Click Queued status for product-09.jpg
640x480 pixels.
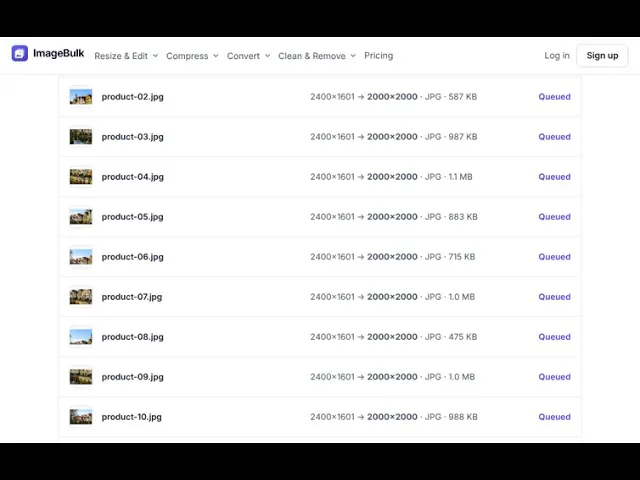point(554,377)
